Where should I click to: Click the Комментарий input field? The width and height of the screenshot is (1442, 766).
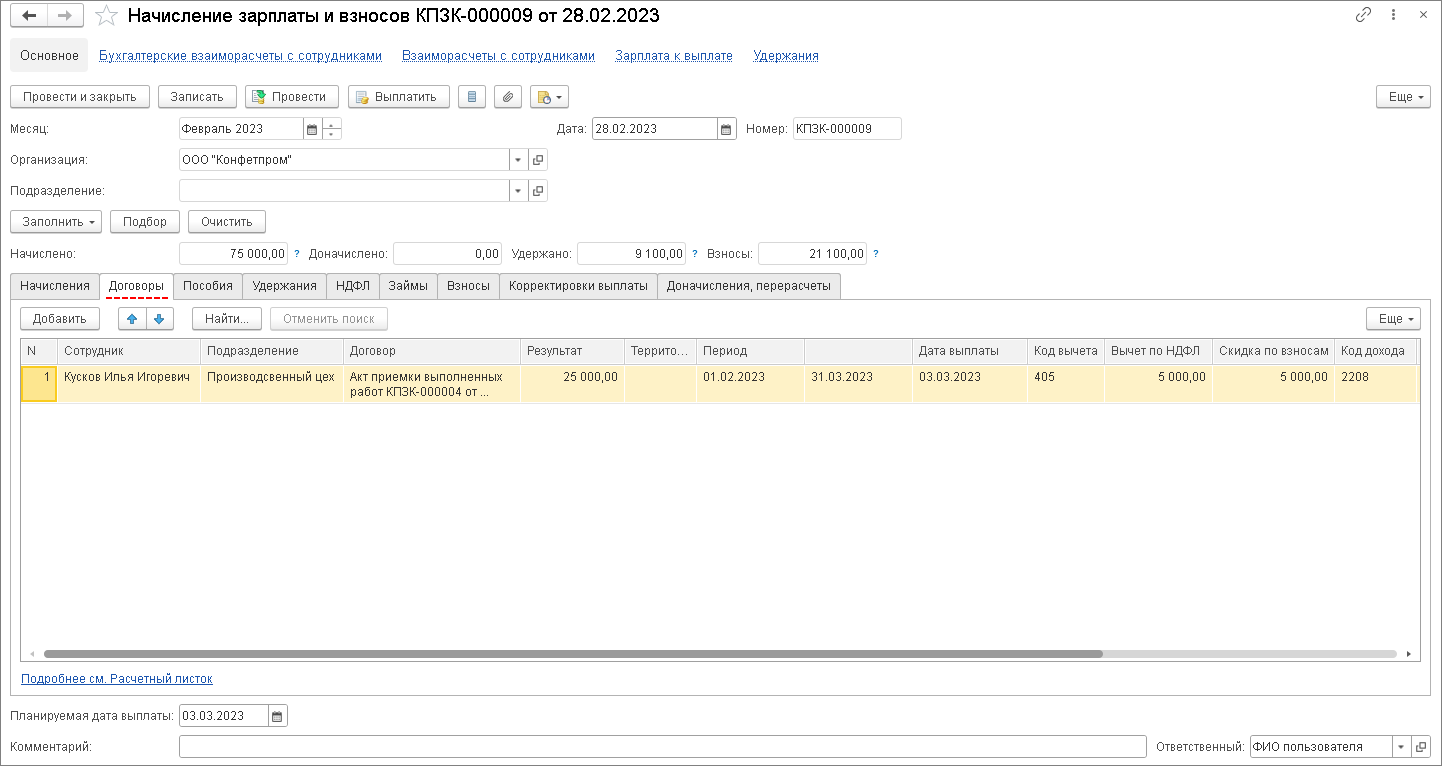[x=662, y=747]
